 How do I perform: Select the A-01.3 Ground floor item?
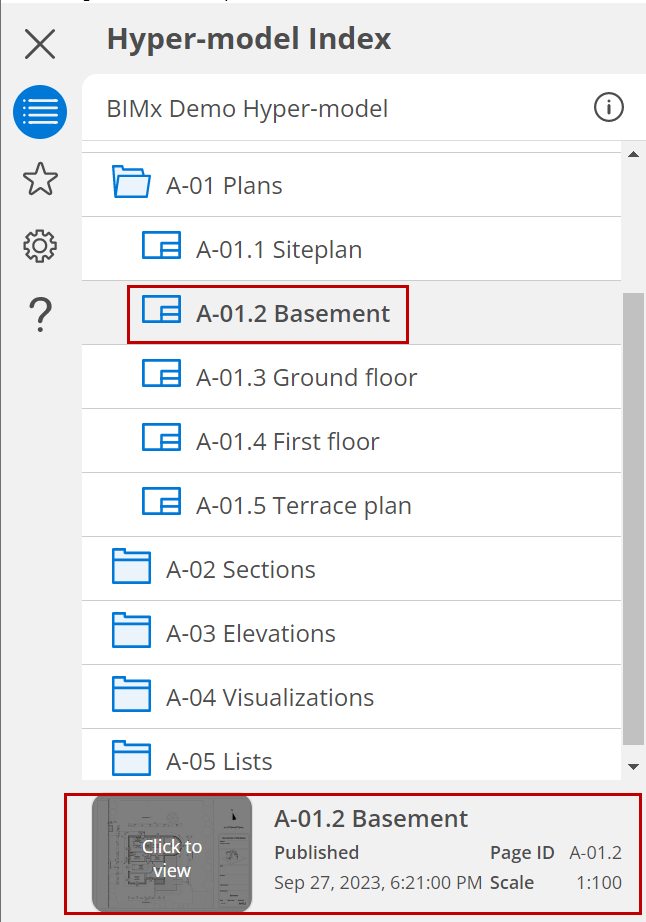tap(306, 378)
